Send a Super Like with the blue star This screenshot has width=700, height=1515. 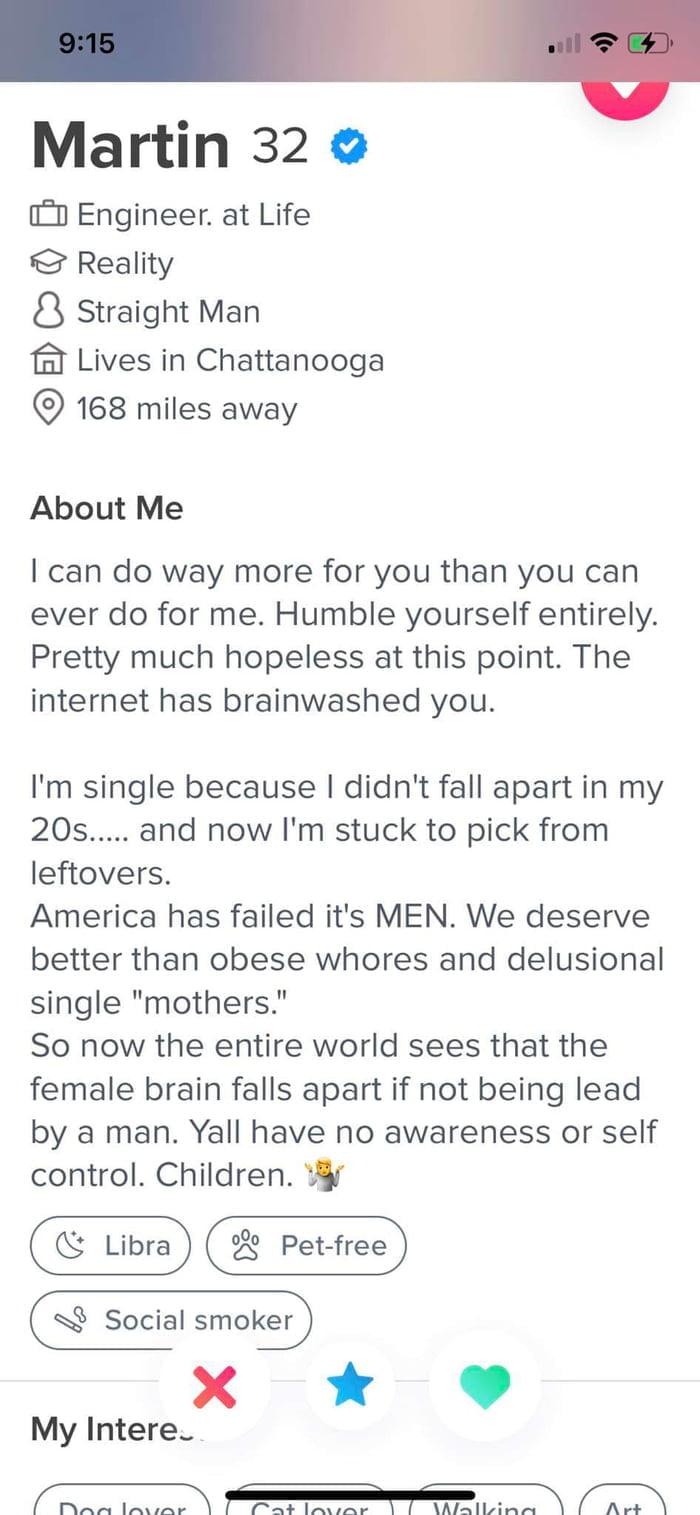pyautogui.click(x=350, y=1387)
